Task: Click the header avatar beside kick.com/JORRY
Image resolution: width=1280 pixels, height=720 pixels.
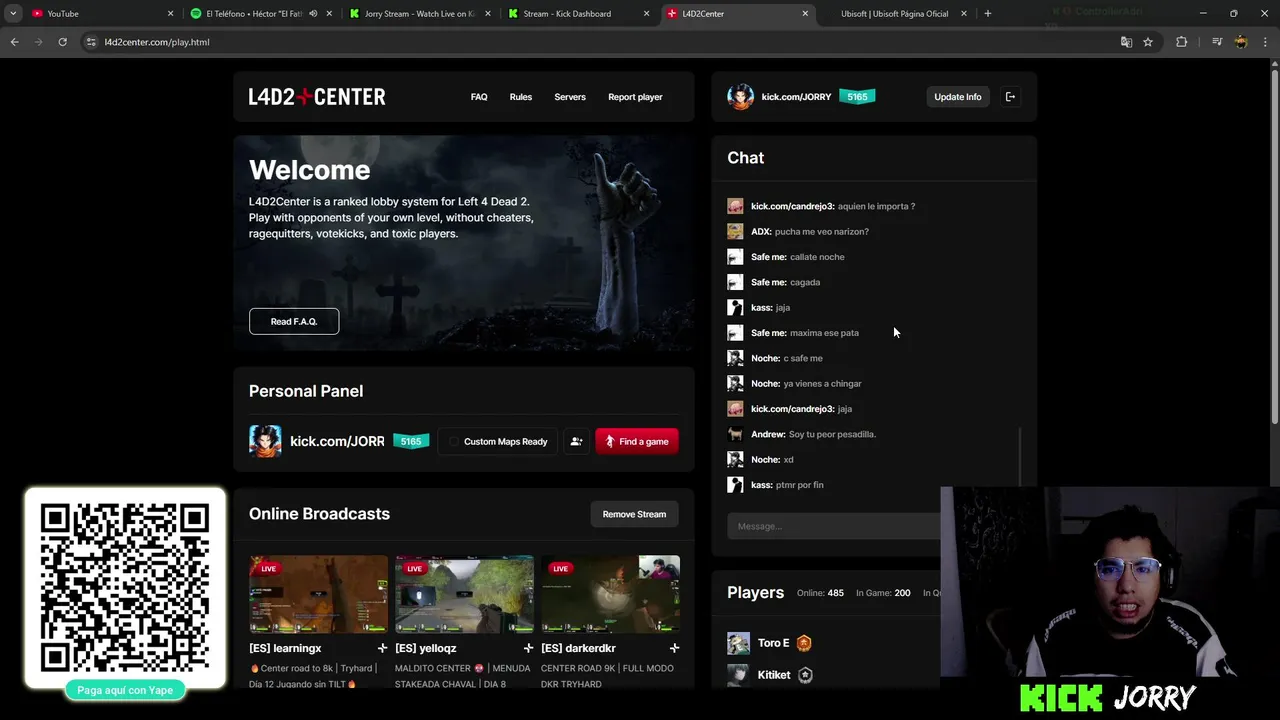Action: [740, 97]
